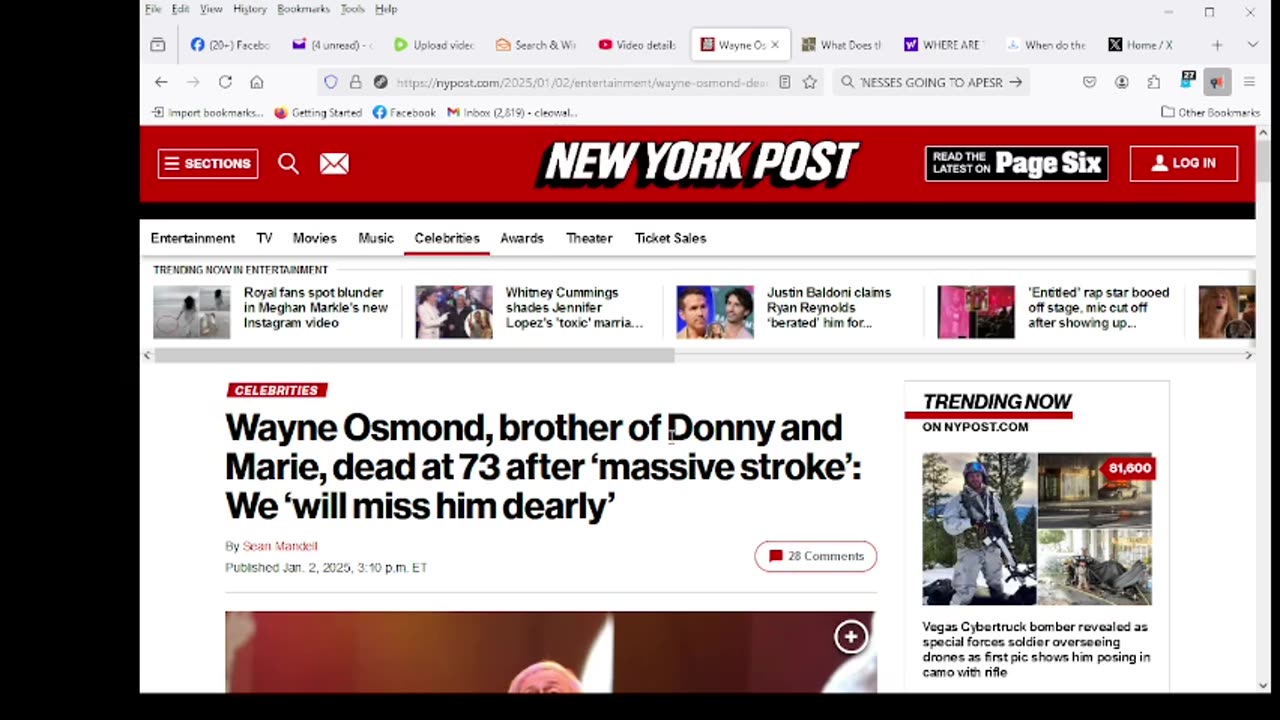
Task: Switch to the 'What Does th' tab
Action: (x=842, y=45)
